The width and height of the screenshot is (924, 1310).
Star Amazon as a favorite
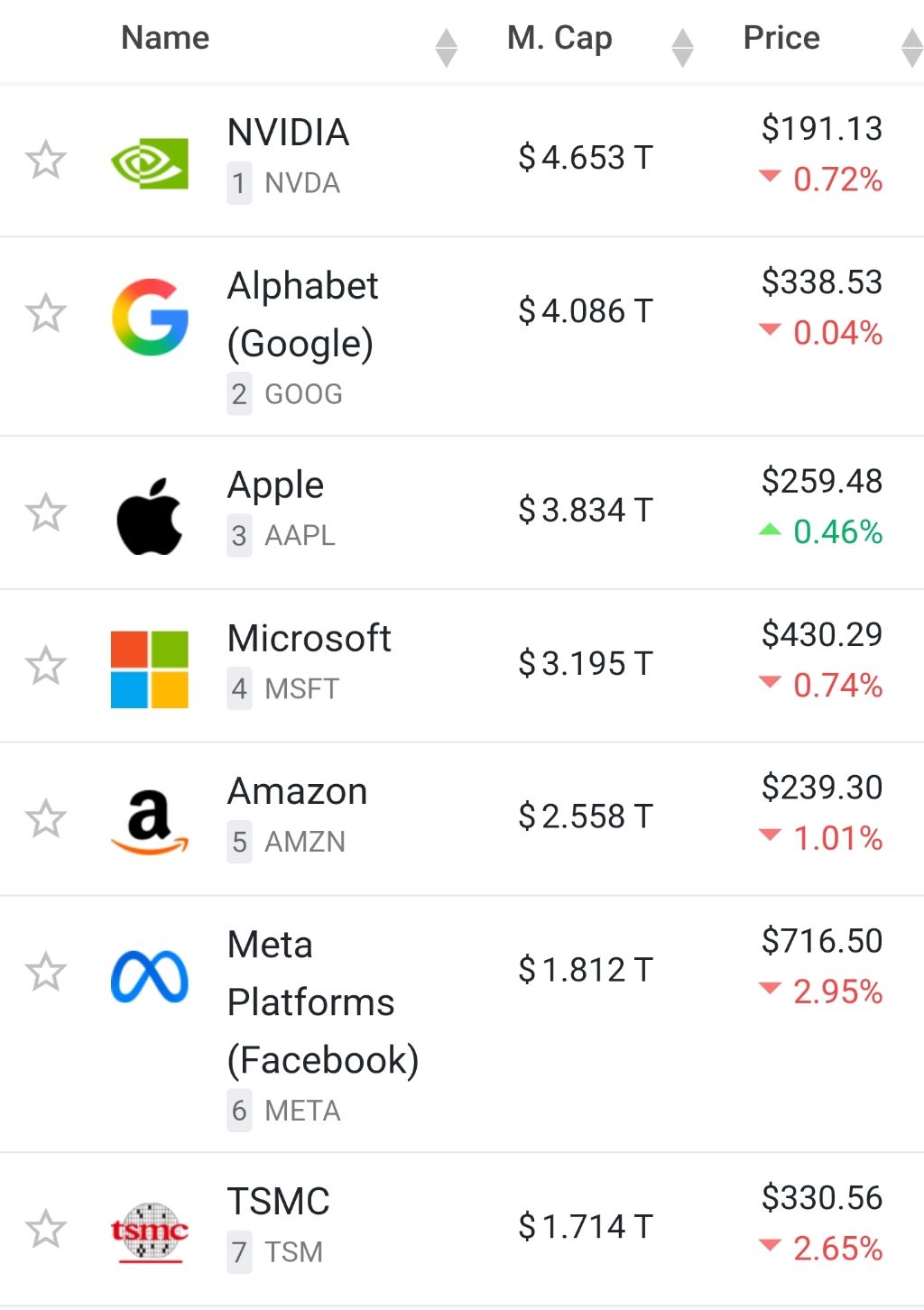pyautogui.click(x=45, y=819)
